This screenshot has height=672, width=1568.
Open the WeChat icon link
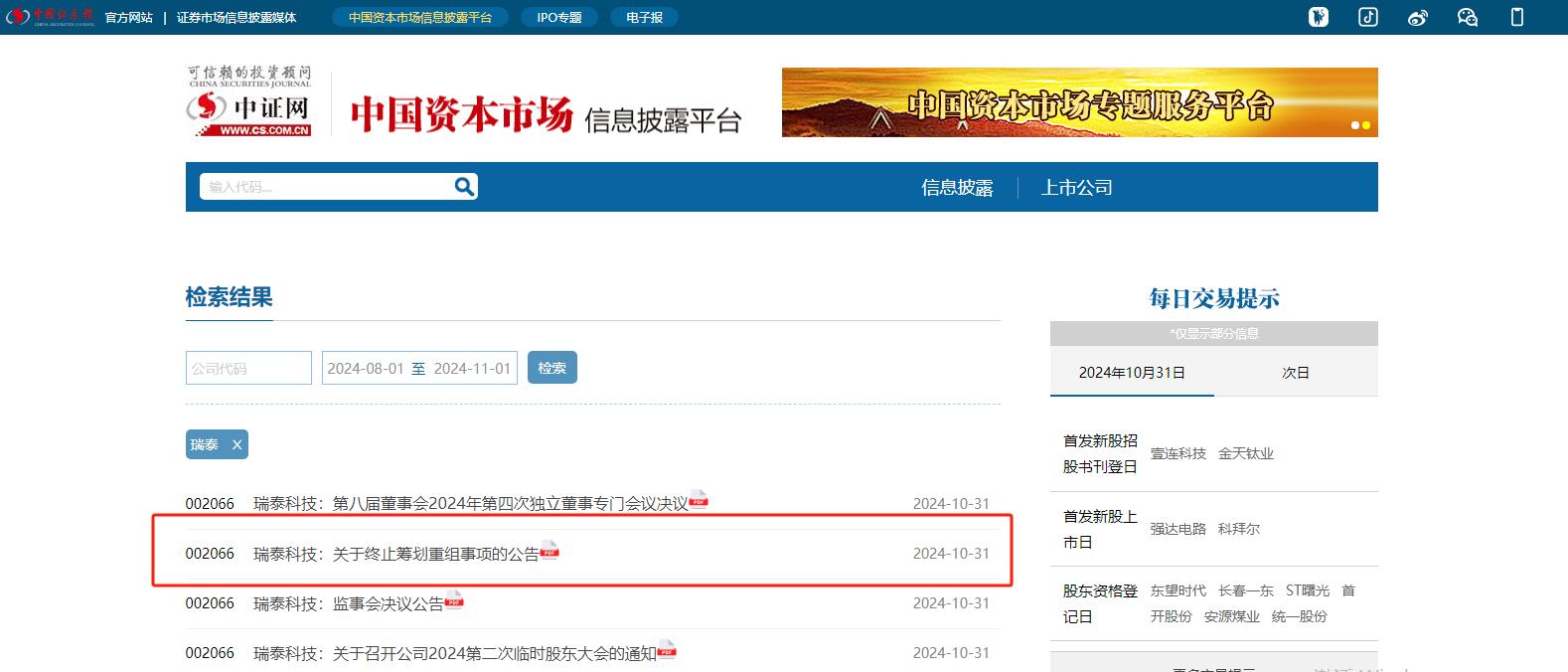[x=1468, y=17]
